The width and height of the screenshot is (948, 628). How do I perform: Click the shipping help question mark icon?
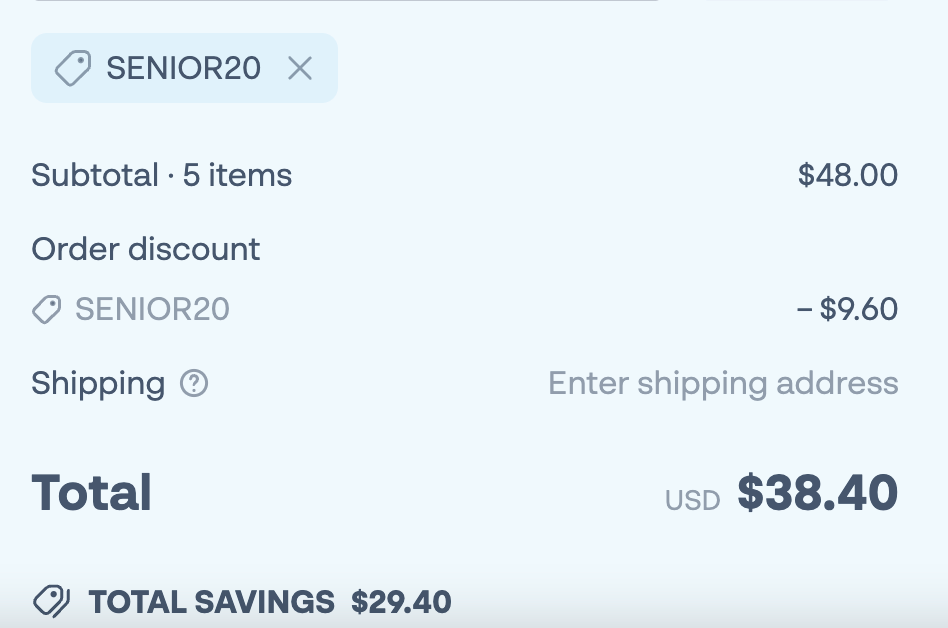tap(194, 383)
